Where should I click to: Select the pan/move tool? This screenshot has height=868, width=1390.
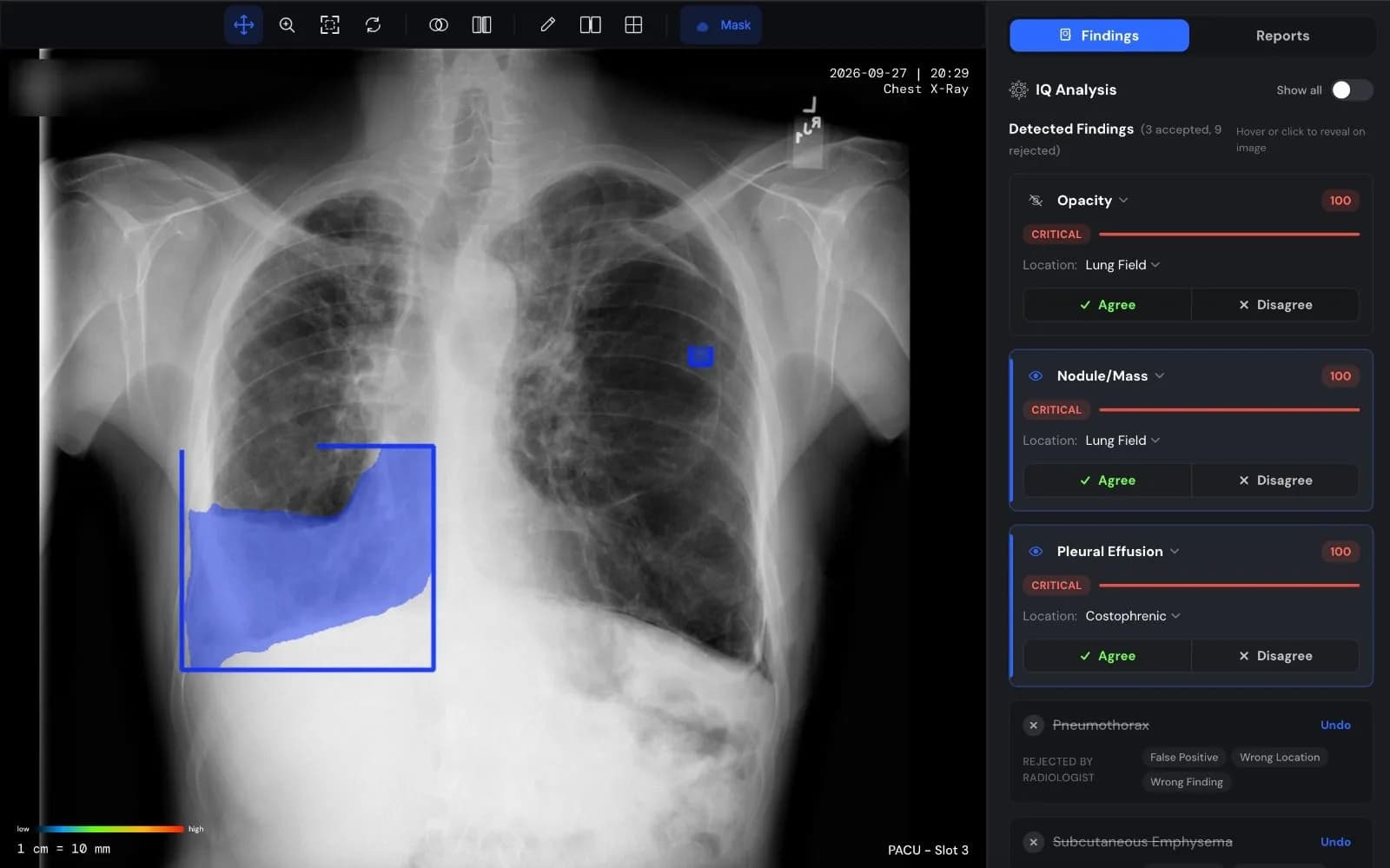243,25
